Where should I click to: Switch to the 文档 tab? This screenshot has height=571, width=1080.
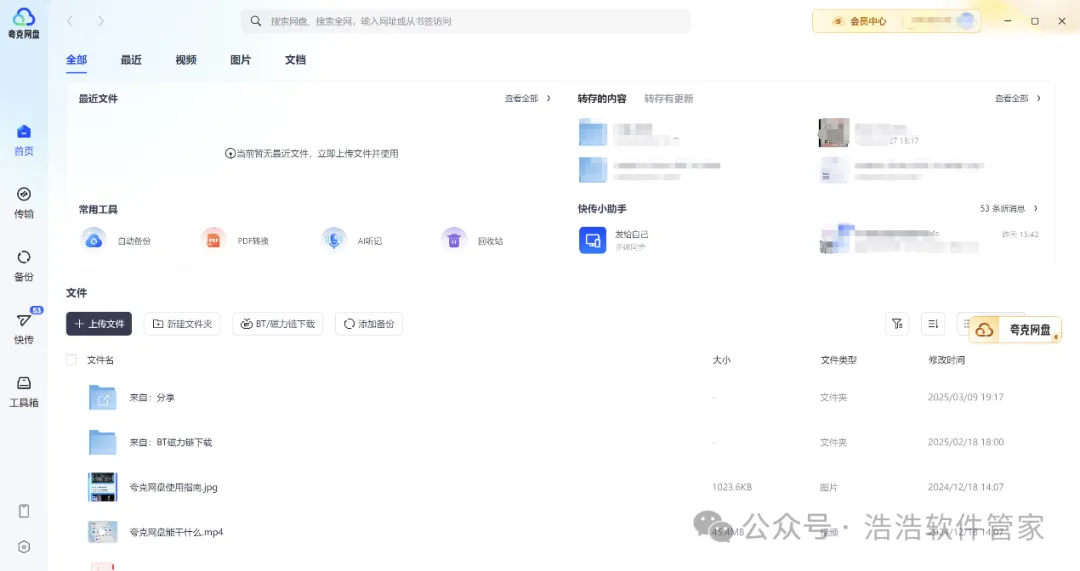click(295, 60)
